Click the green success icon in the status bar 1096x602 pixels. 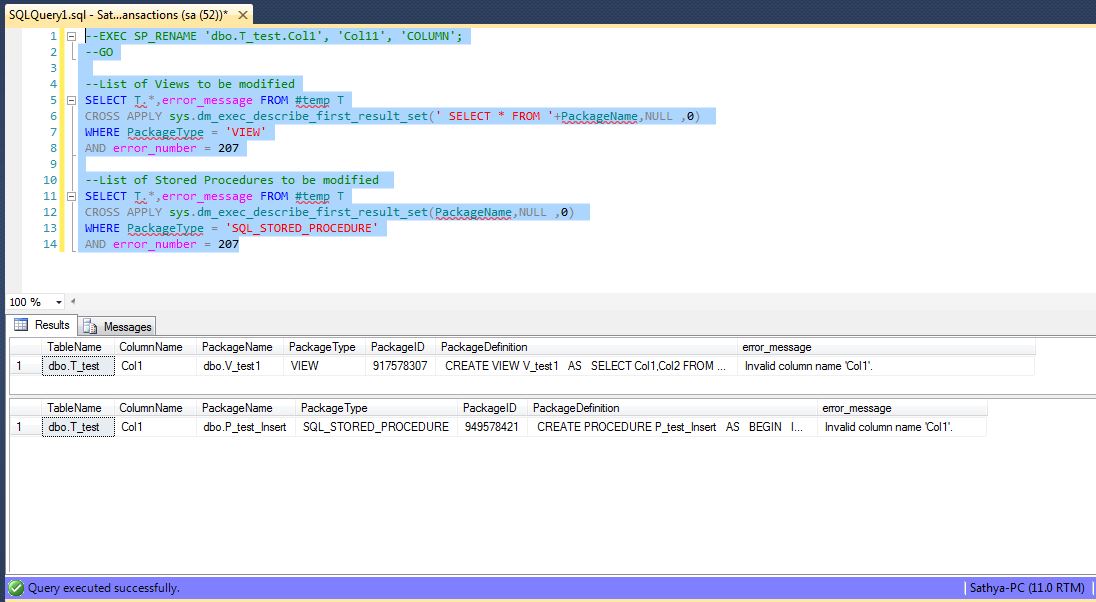tap(15, 588)
